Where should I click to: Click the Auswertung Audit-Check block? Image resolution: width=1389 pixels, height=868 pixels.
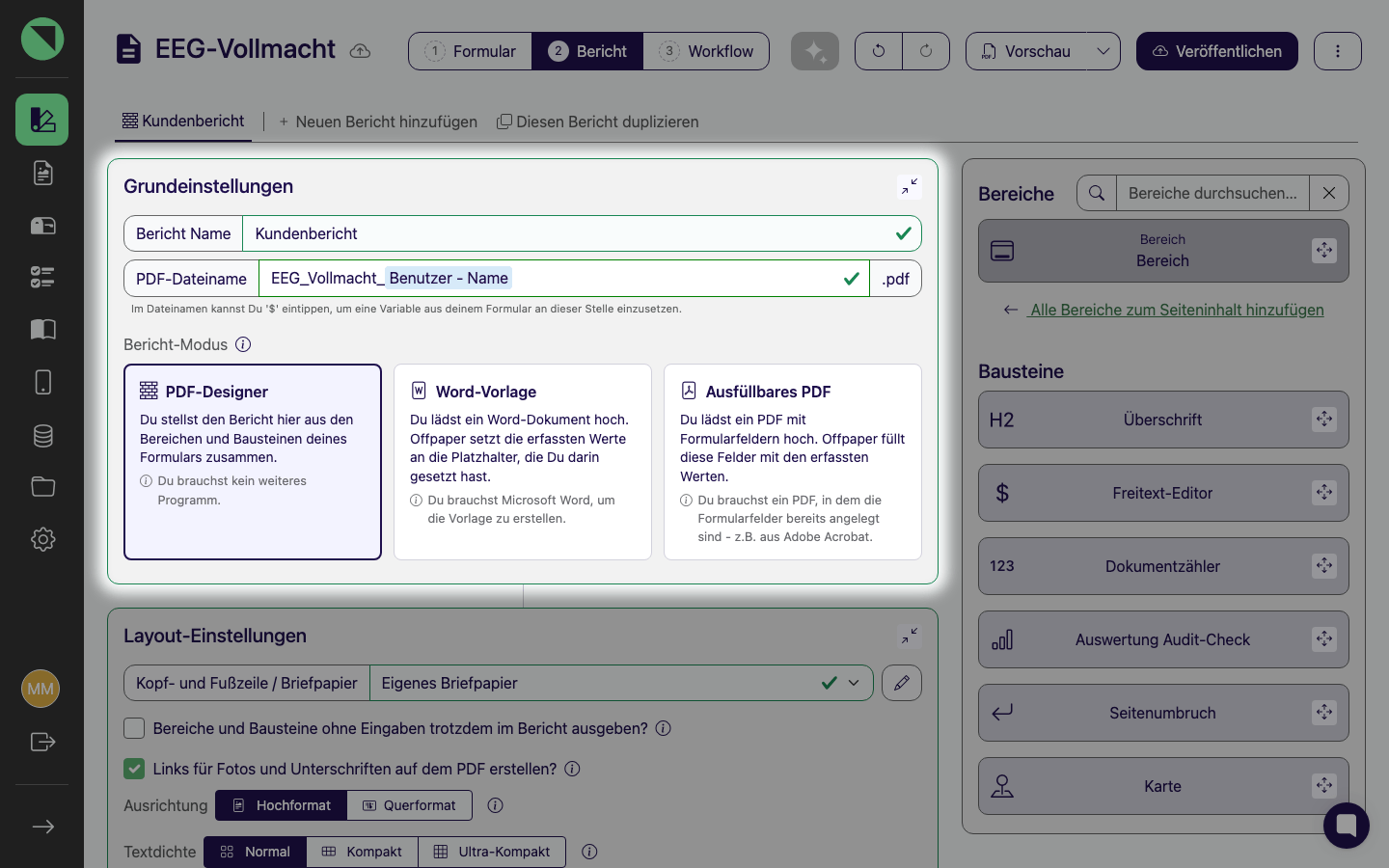[1163, 639]
